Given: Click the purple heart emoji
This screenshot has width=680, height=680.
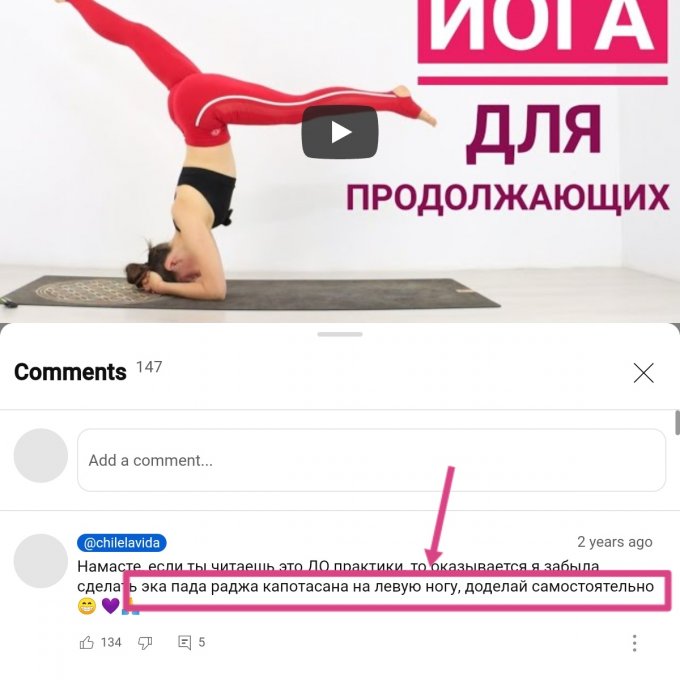Looking at the screenshot, I should pyautogui.click(x=111, y=606).
